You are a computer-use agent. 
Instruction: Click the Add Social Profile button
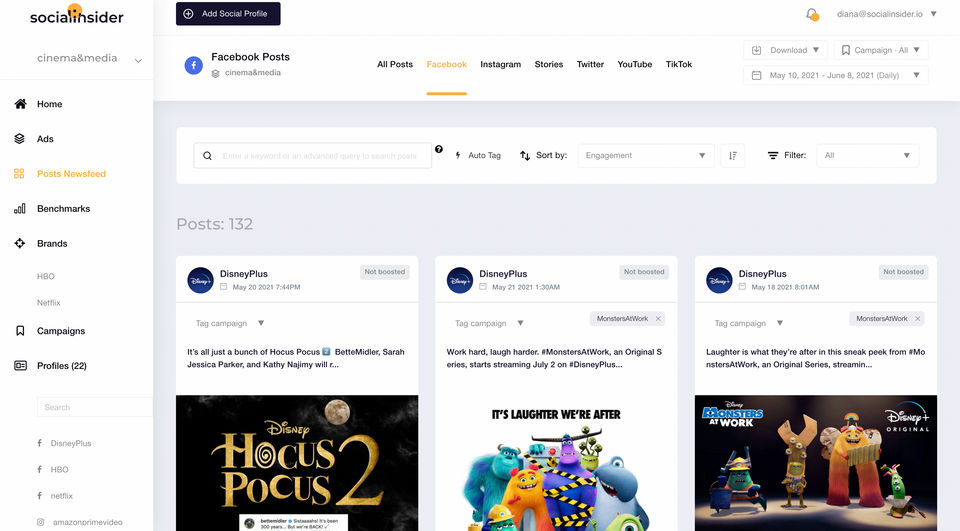point(228,13)
